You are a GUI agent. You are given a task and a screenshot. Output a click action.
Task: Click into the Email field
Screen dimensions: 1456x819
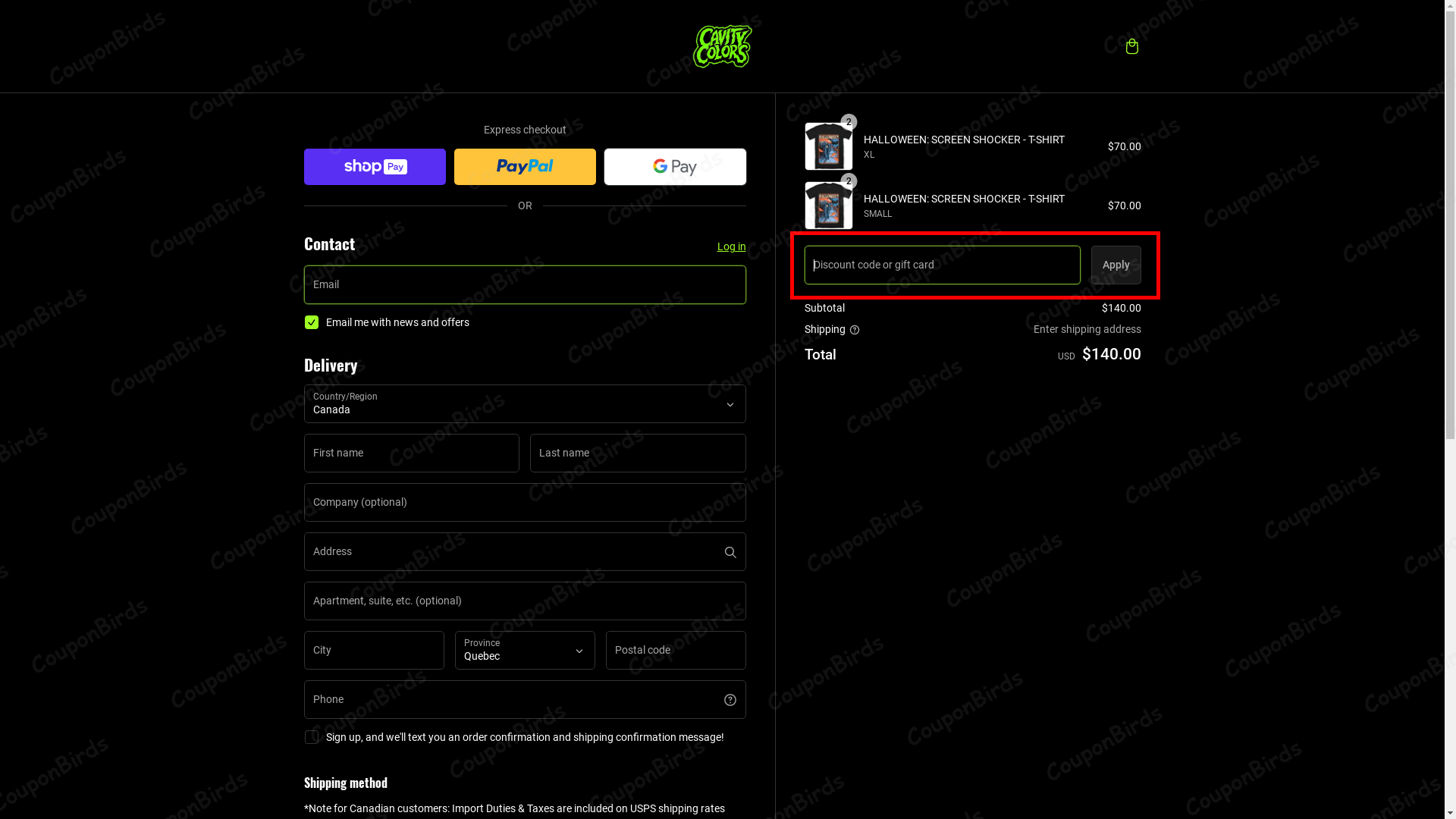[525, 285]
